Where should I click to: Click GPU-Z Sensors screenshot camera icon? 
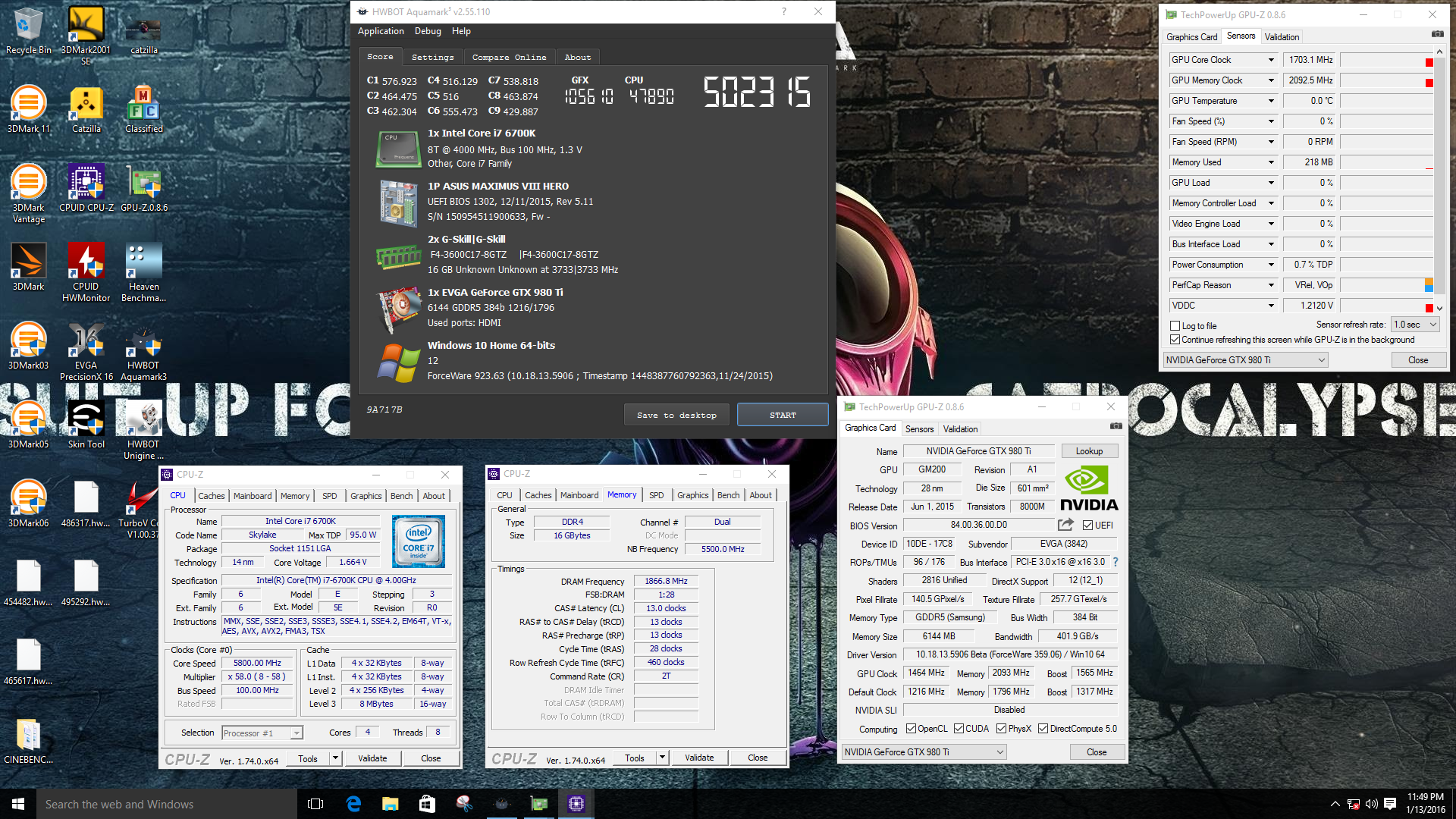click(x=1437, y=34)
